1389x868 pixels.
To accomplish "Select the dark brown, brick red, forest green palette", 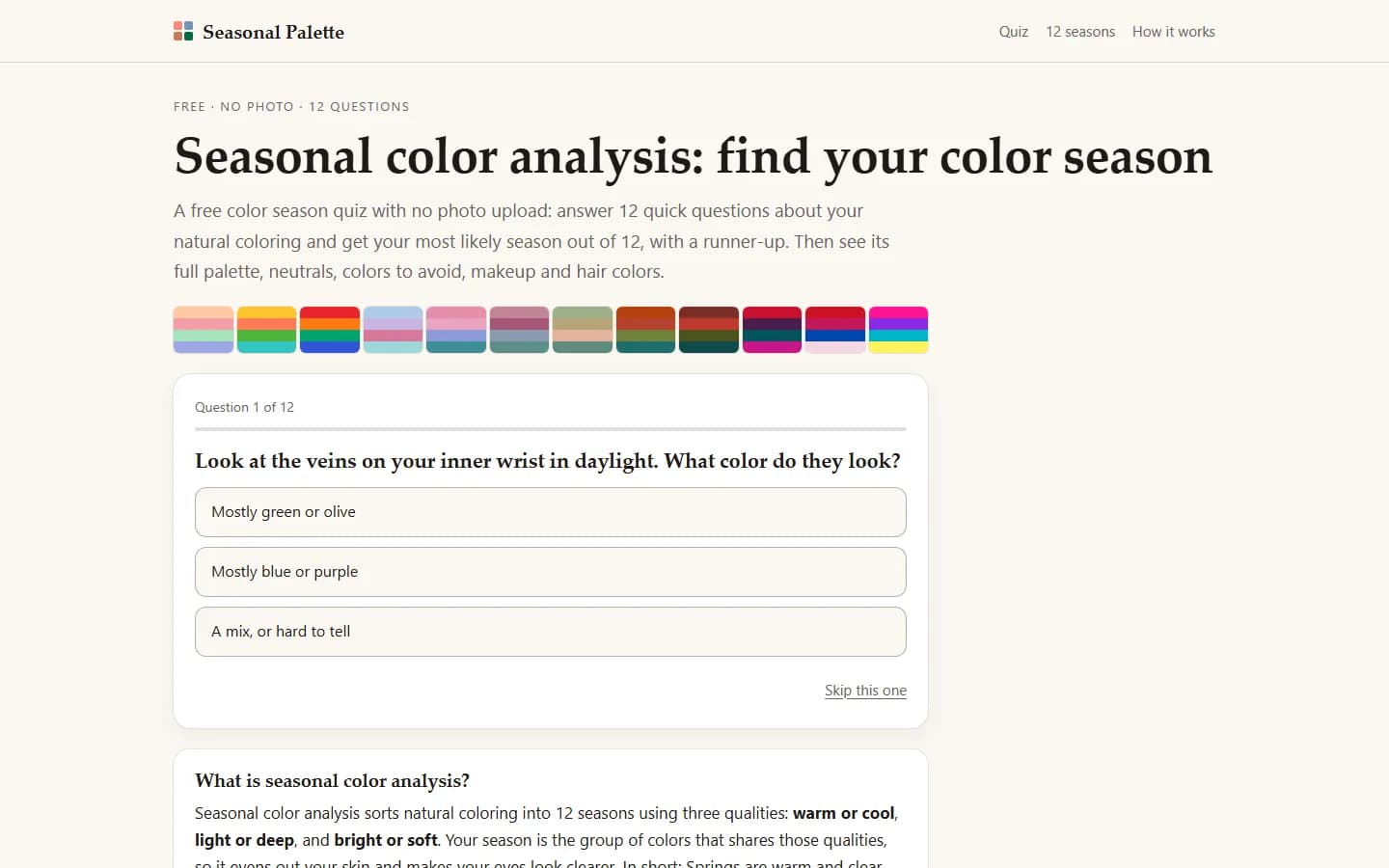I will (x=709, y=330).
